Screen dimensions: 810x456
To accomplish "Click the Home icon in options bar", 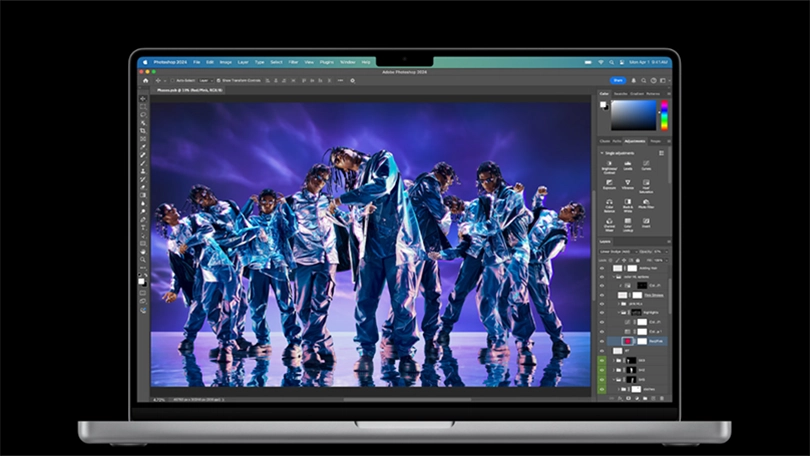I will pos(146,80).
